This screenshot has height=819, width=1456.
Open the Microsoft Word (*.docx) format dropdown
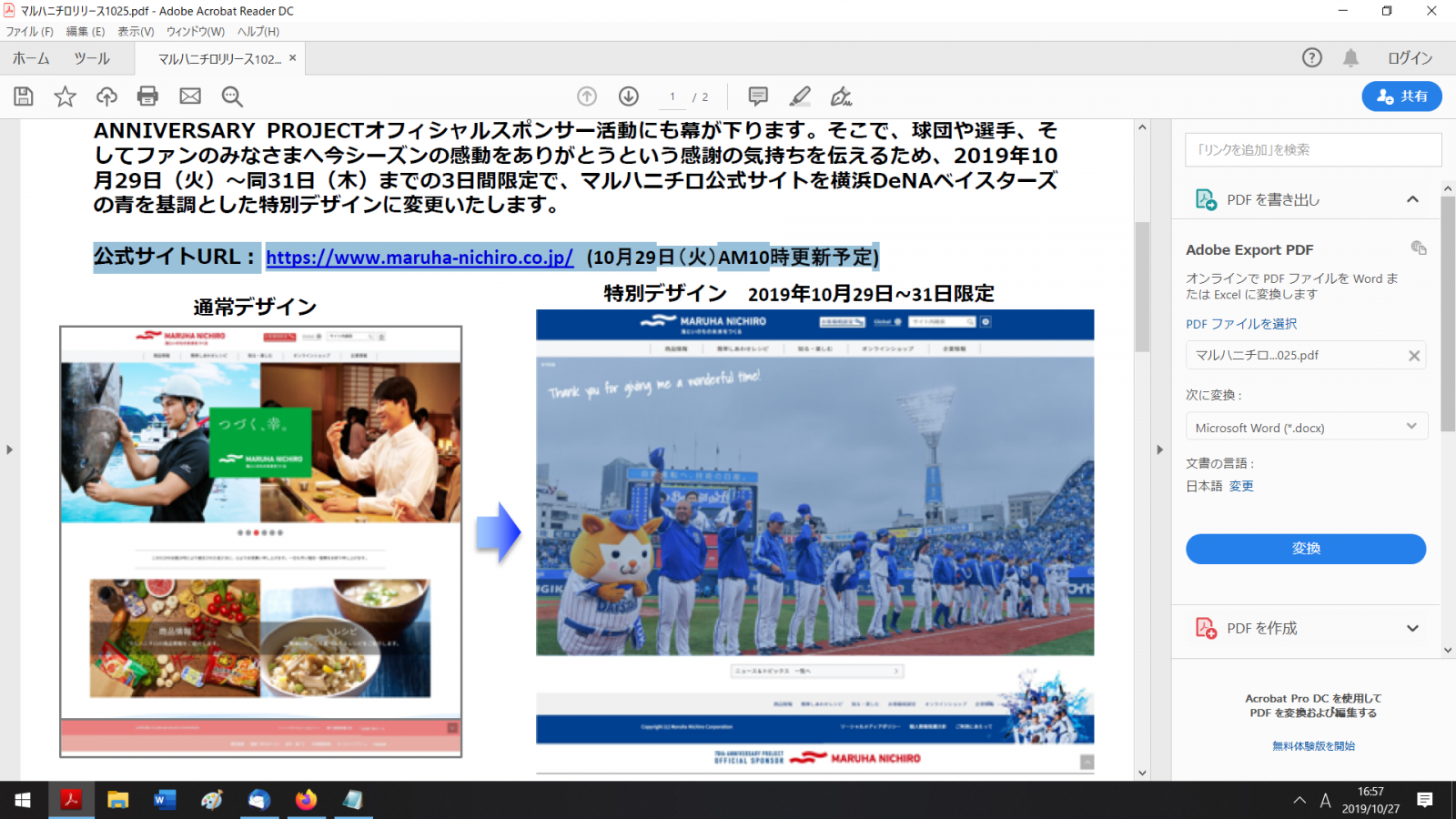pyautogui.click(x=1306, y=427)
